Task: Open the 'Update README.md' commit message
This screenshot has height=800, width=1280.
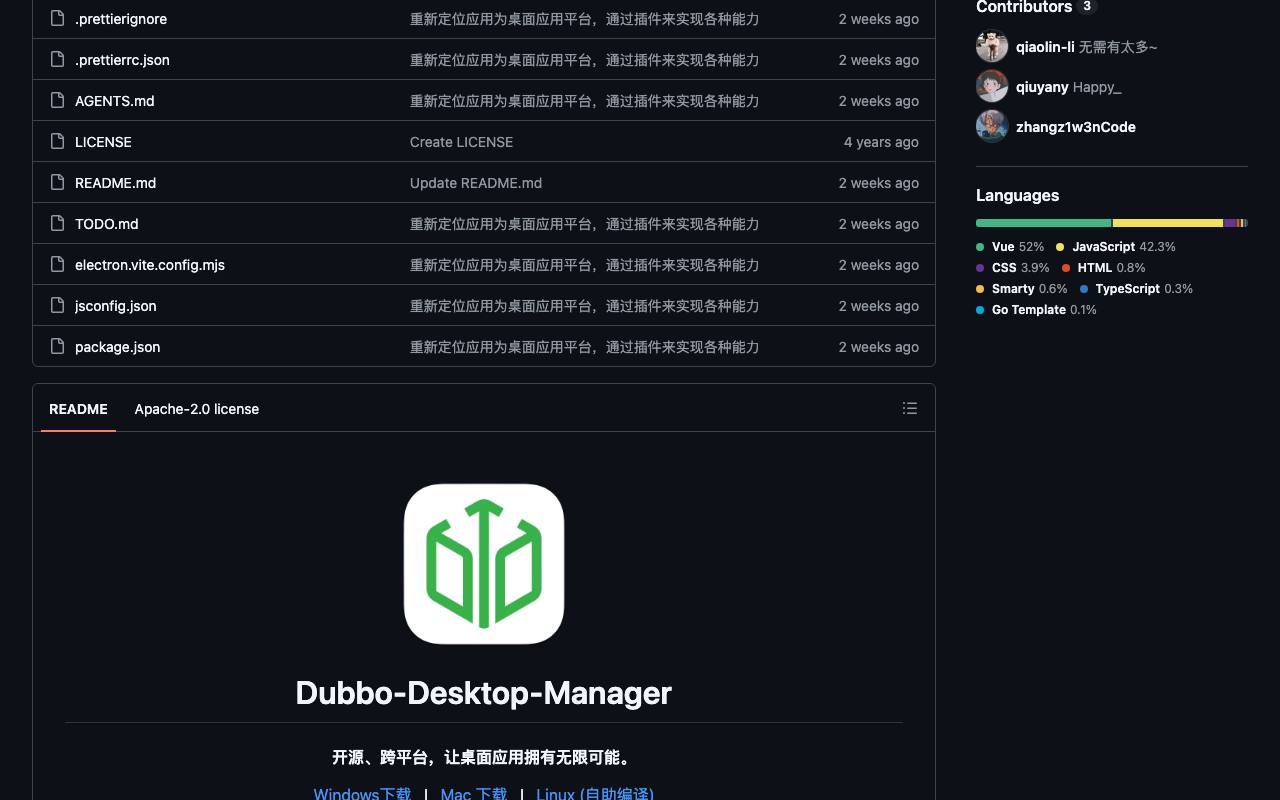Action: pyautogui.click(x=476, y=183)
